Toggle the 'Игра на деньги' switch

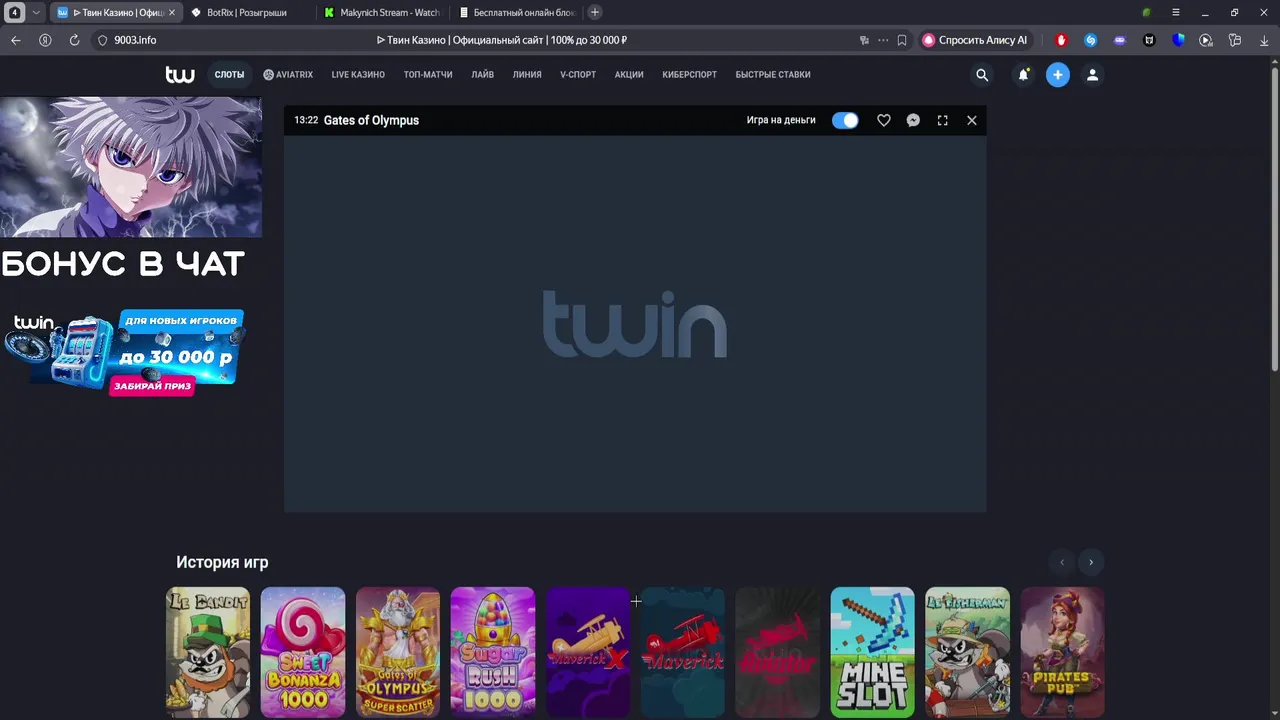pos(845,120)
